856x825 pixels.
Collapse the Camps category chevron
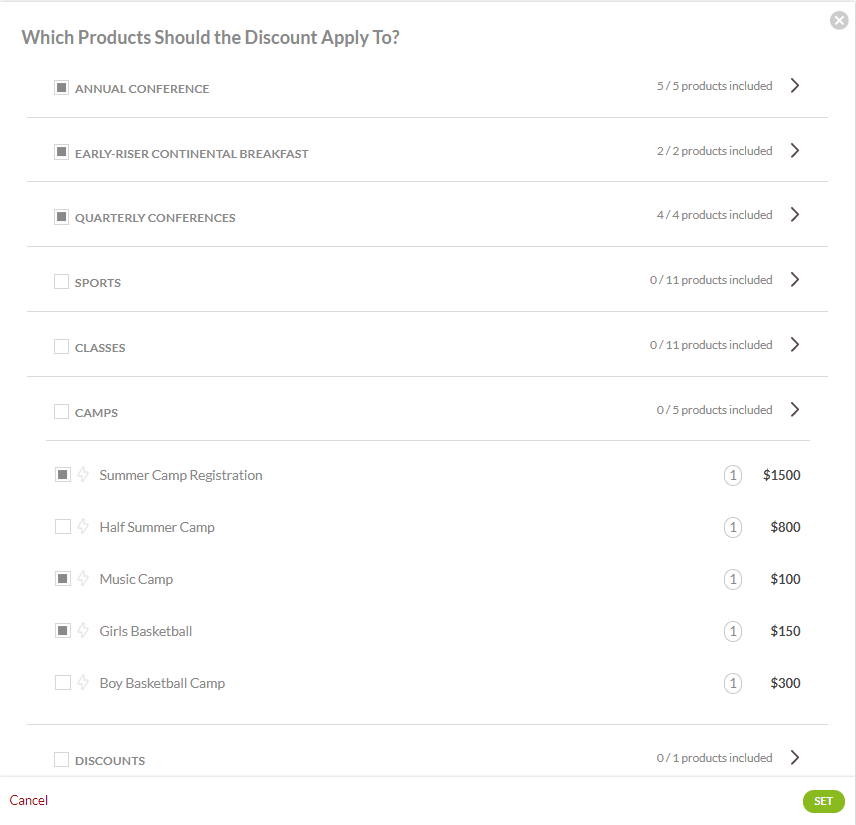point(795,409)
